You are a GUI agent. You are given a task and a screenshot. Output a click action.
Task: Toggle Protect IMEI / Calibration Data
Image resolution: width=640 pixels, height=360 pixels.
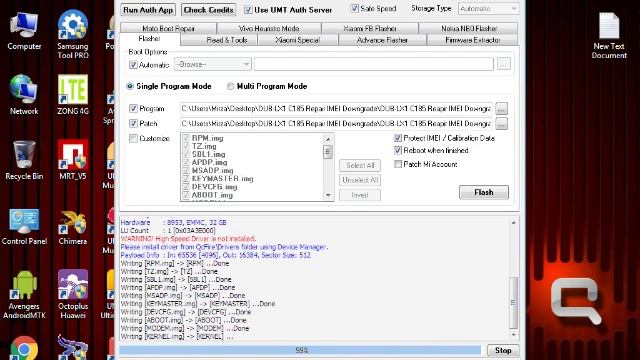(x=398, y=138)
